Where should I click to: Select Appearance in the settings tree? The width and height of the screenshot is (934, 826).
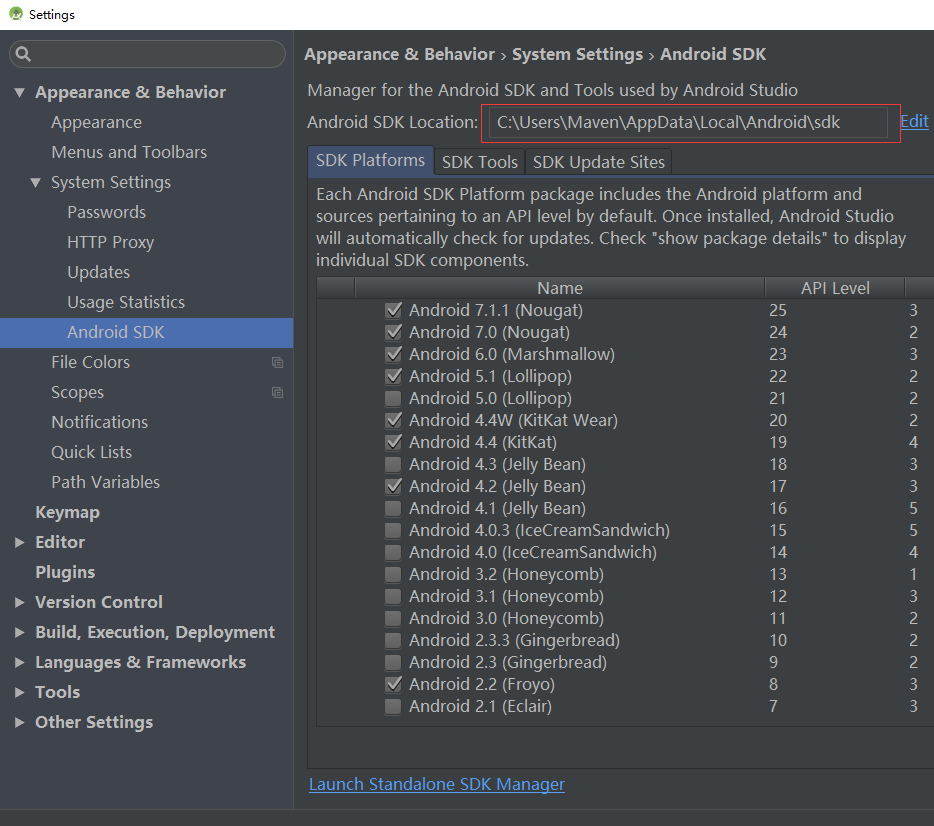(x=96, y=122)
